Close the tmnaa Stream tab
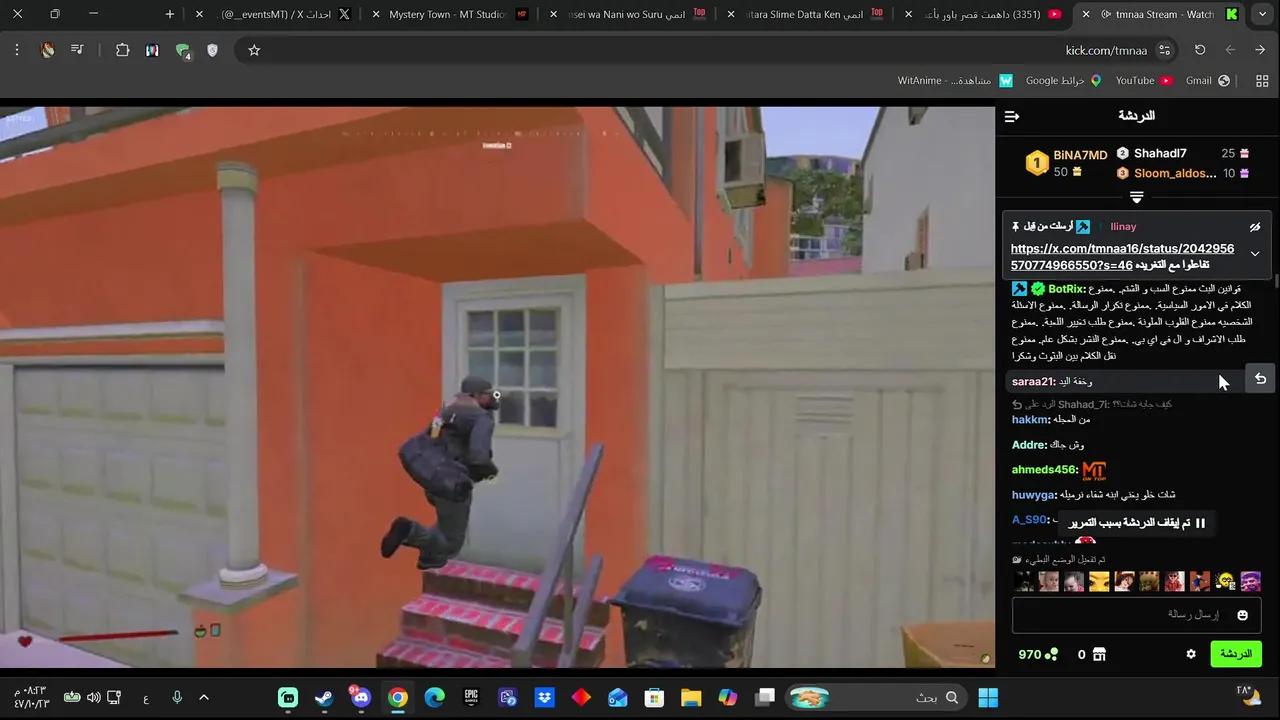 [x=1086, y=14]
